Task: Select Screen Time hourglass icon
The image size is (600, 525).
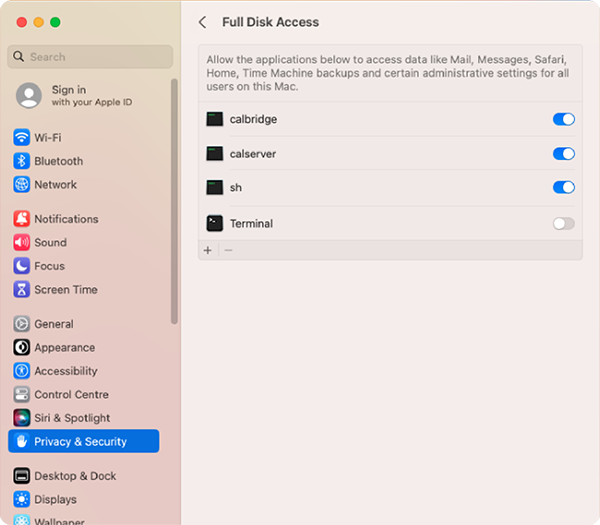Action: point(22,290)
